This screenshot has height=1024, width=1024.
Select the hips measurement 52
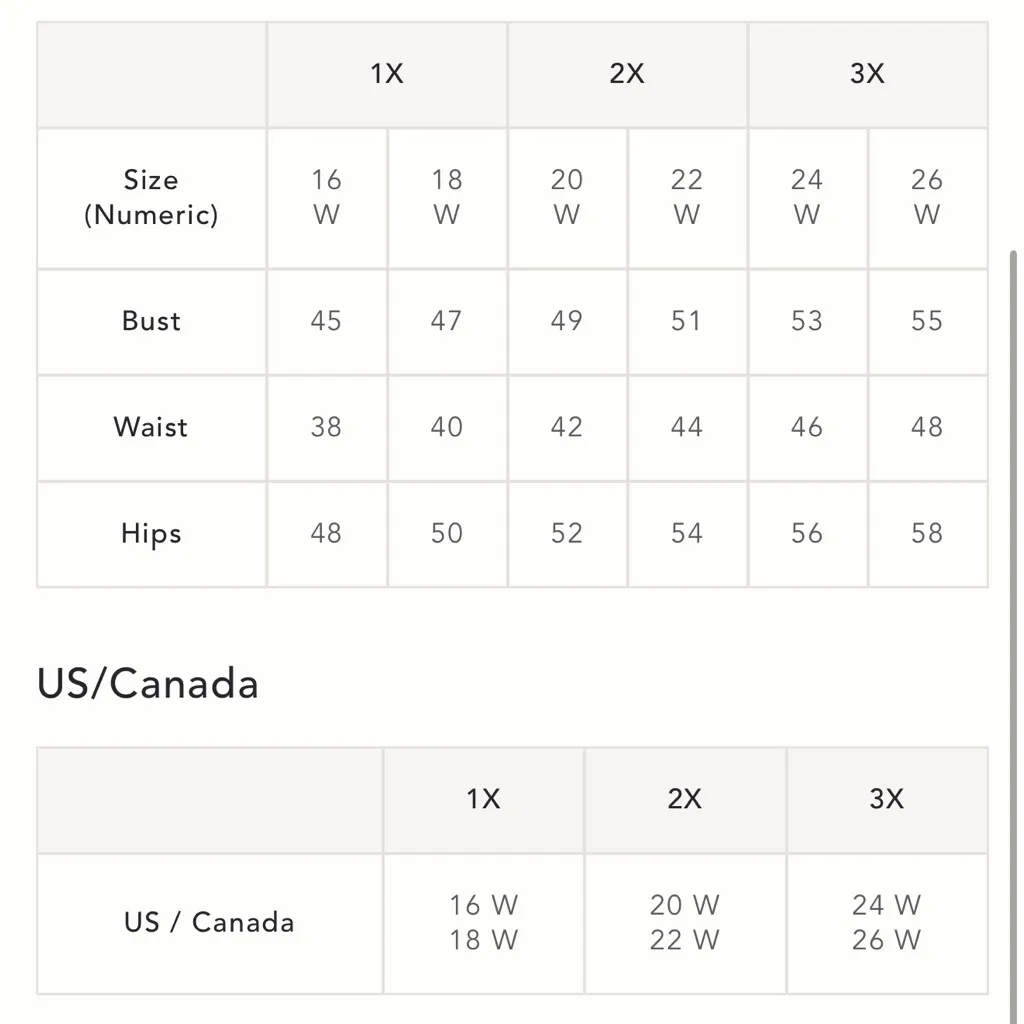tap(567, 533)
